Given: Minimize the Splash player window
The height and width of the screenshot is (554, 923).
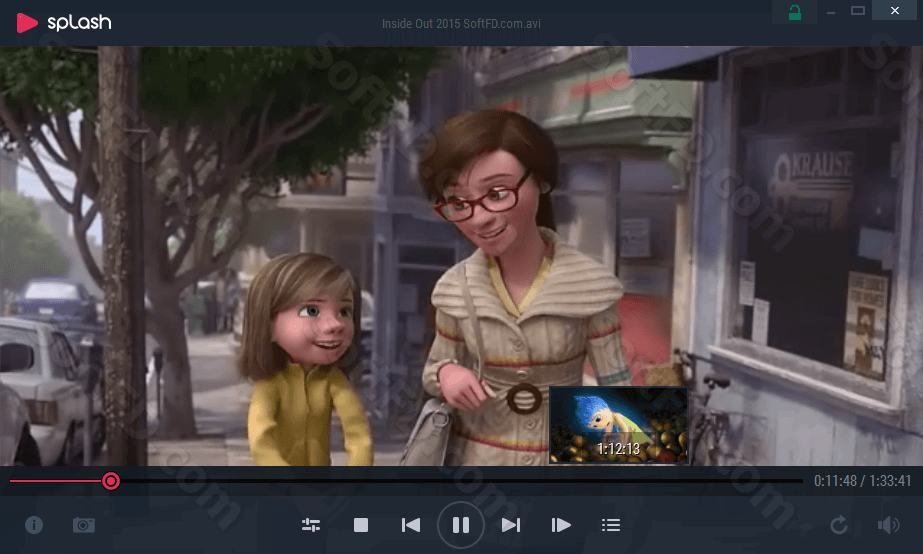Looking at the screenshot, I should click(x=831, y=11).
